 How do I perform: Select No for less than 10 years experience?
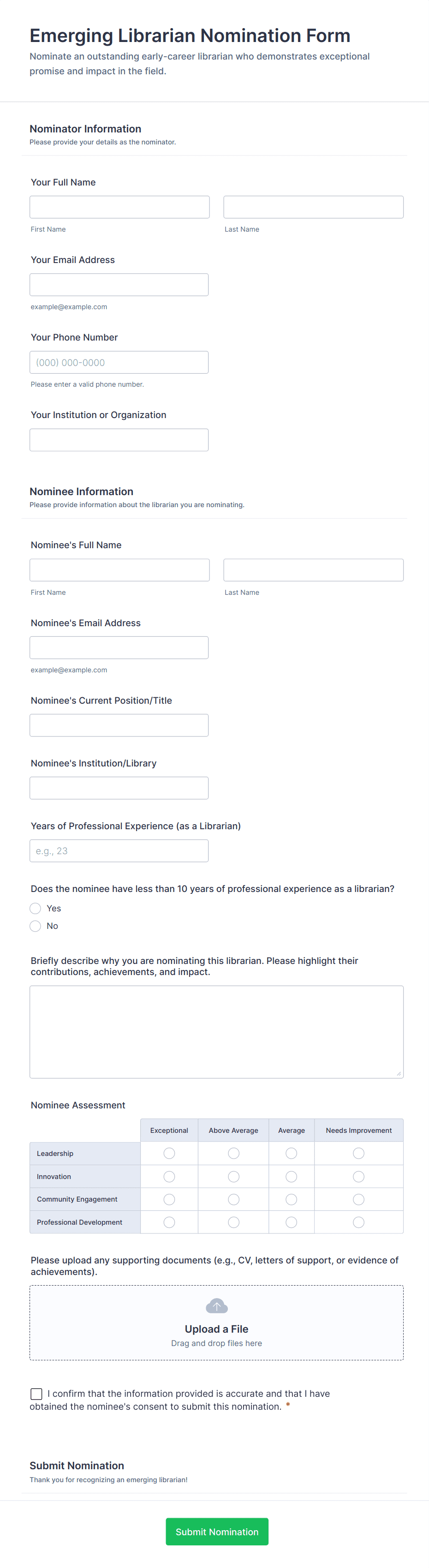(36, 926)
